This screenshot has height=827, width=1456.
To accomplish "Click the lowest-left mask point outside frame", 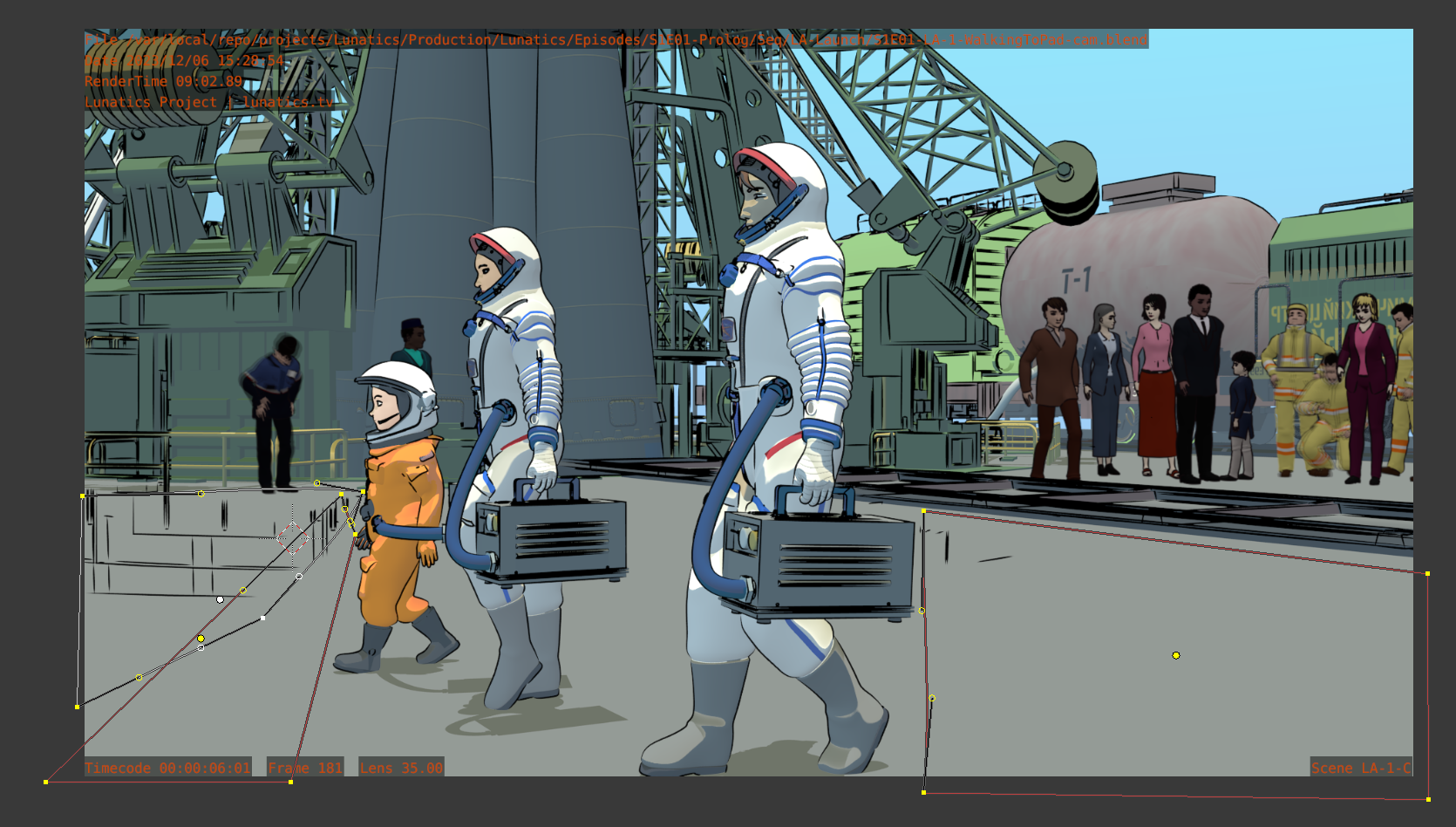I will (x=46, y=782).
